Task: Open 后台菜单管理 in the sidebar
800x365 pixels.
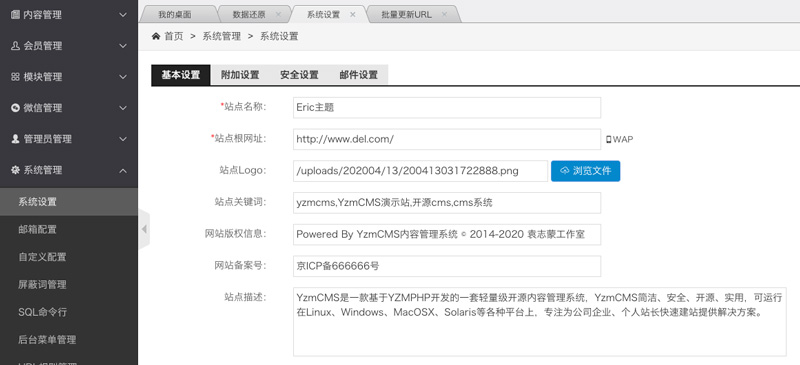Action: point(69,339)
